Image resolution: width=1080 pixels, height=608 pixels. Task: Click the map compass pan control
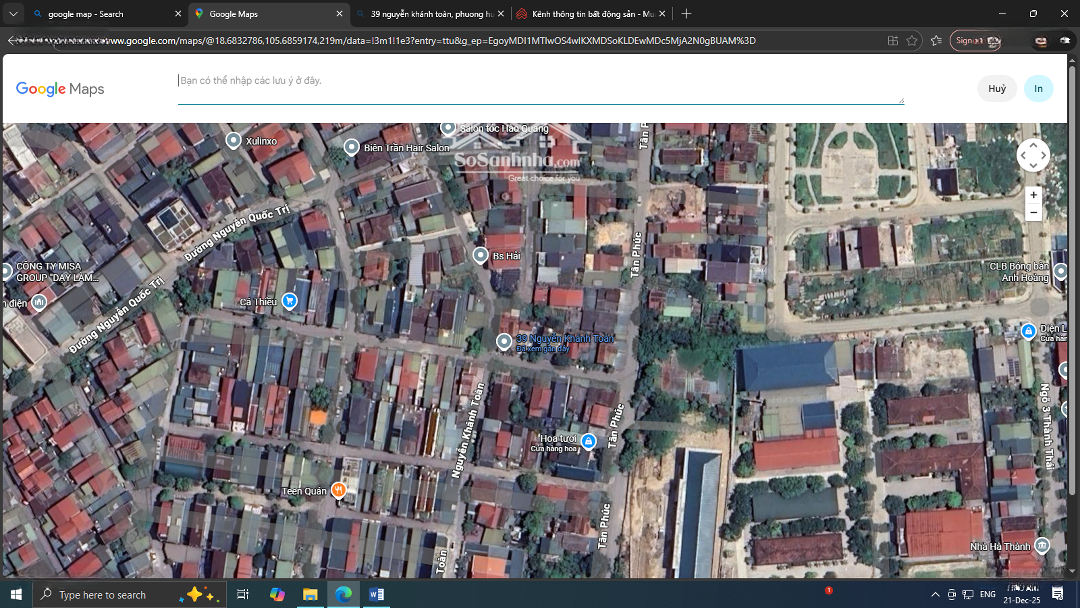(1033, 155)
